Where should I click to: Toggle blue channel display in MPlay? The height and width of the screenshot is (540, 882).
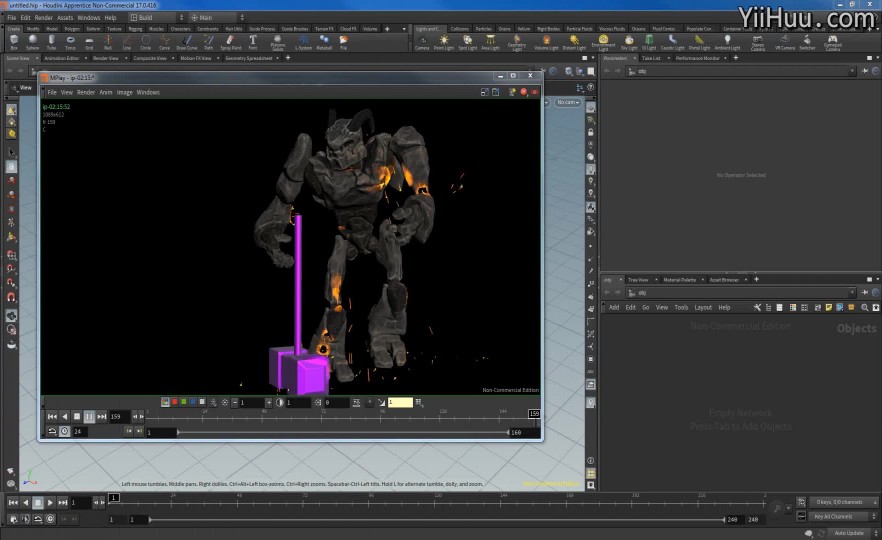coord(193,402)
